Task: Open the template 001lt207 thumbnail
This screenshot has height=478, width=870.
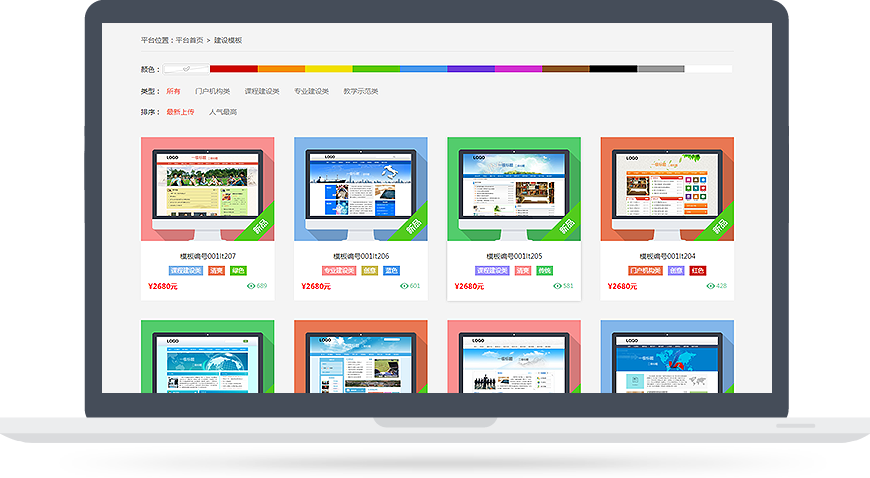Action: click(208, 189)
